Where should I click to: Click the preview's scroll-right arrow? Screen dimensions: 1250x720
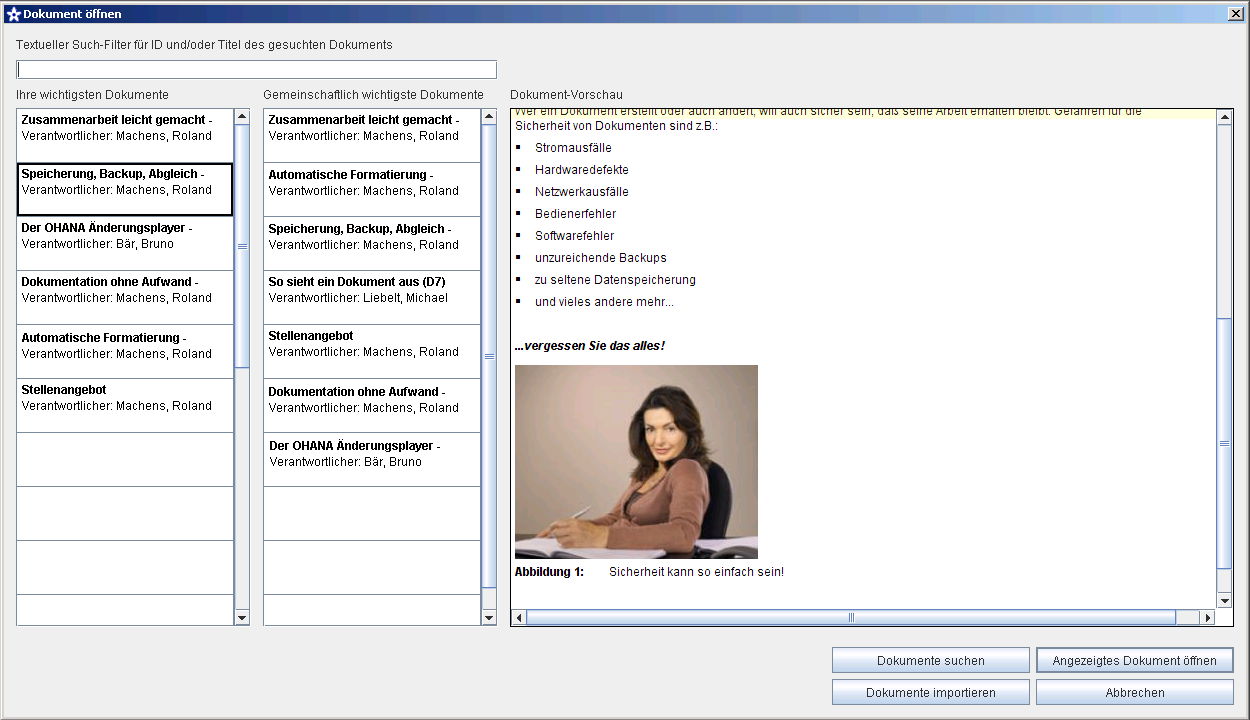click(x=1208, y=618)
